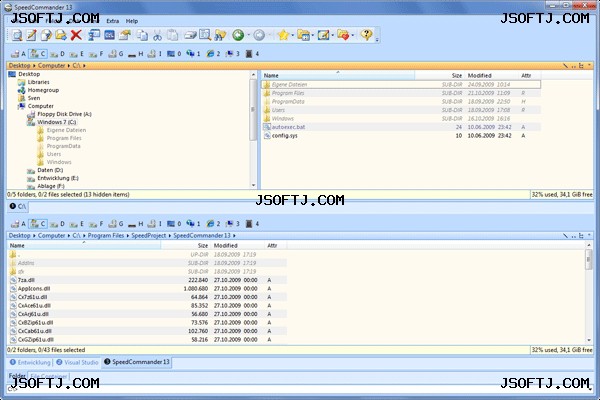Click the Cut scissors toolbar icon
The image size is (600, 400).
pos(157,35)
